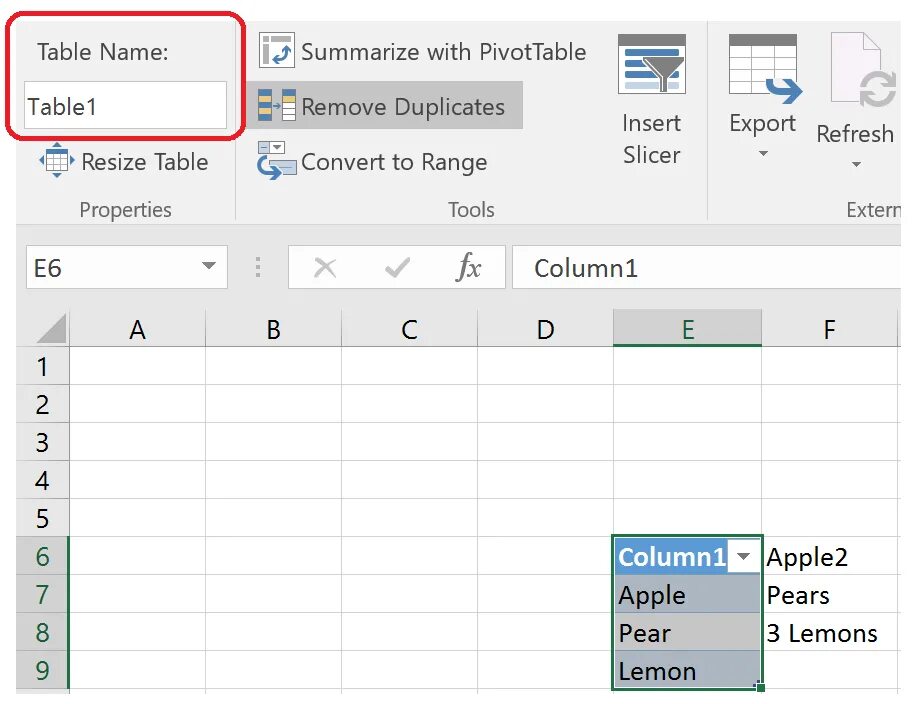Click the Export table icon
Viewport: 912px width, 704px height.
pos(763,68)
